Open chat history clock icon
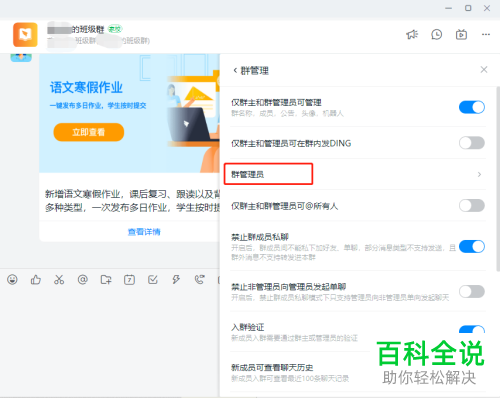The height and width of the screenshot is (398, 500). click(x=436, y=34)
